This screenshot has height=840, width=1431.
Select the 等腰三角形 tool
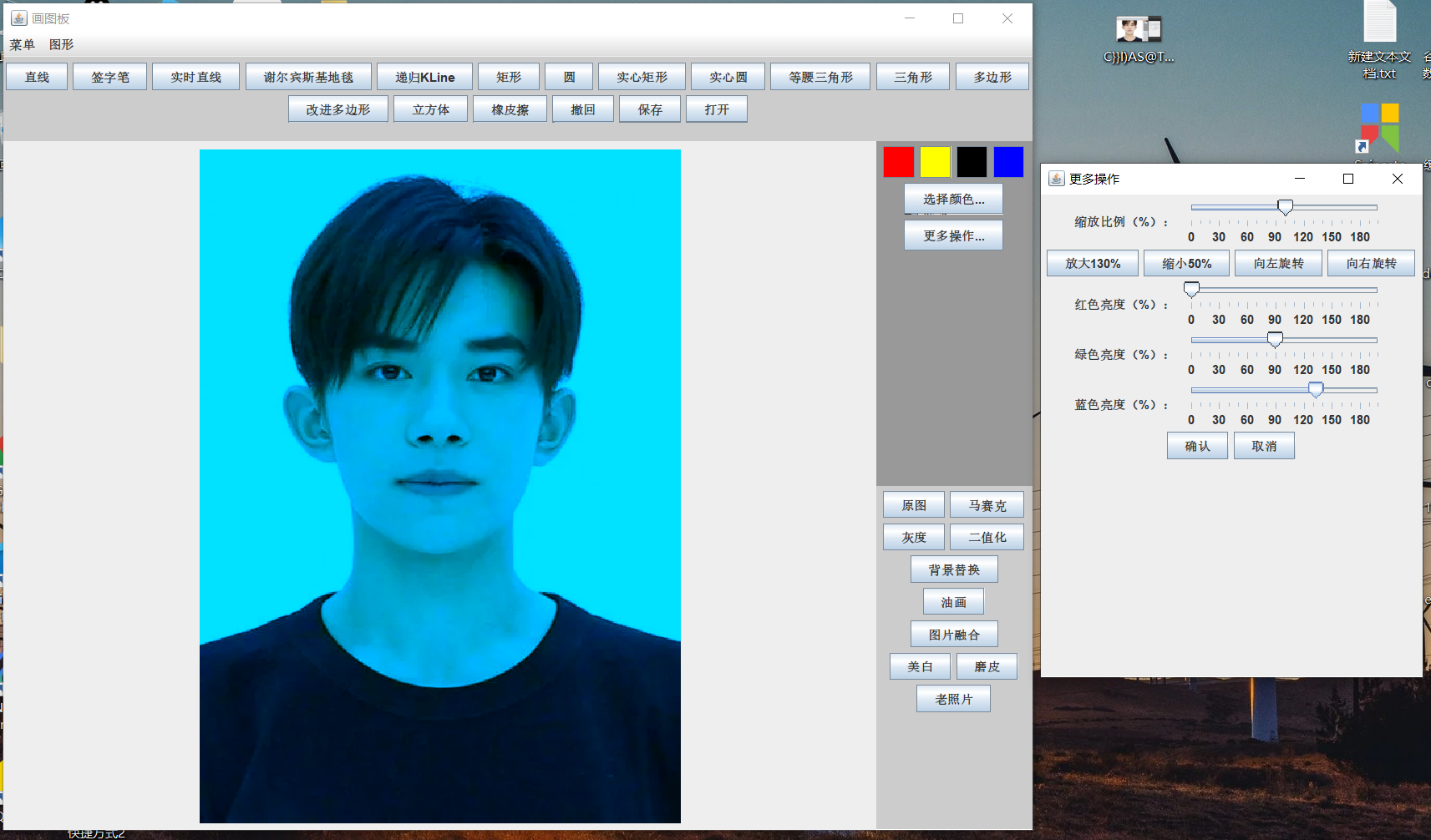tap(820, 77)
